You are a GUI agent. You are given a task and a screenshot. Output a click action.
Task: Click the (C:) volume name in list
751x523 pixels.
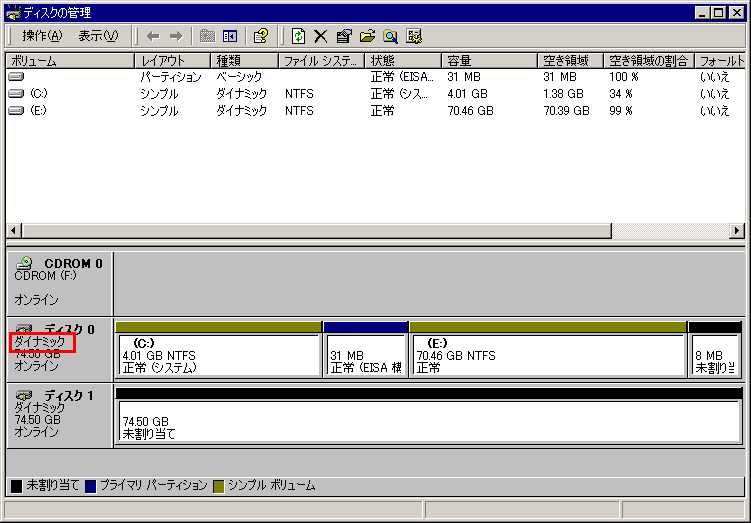pos(39,93)
